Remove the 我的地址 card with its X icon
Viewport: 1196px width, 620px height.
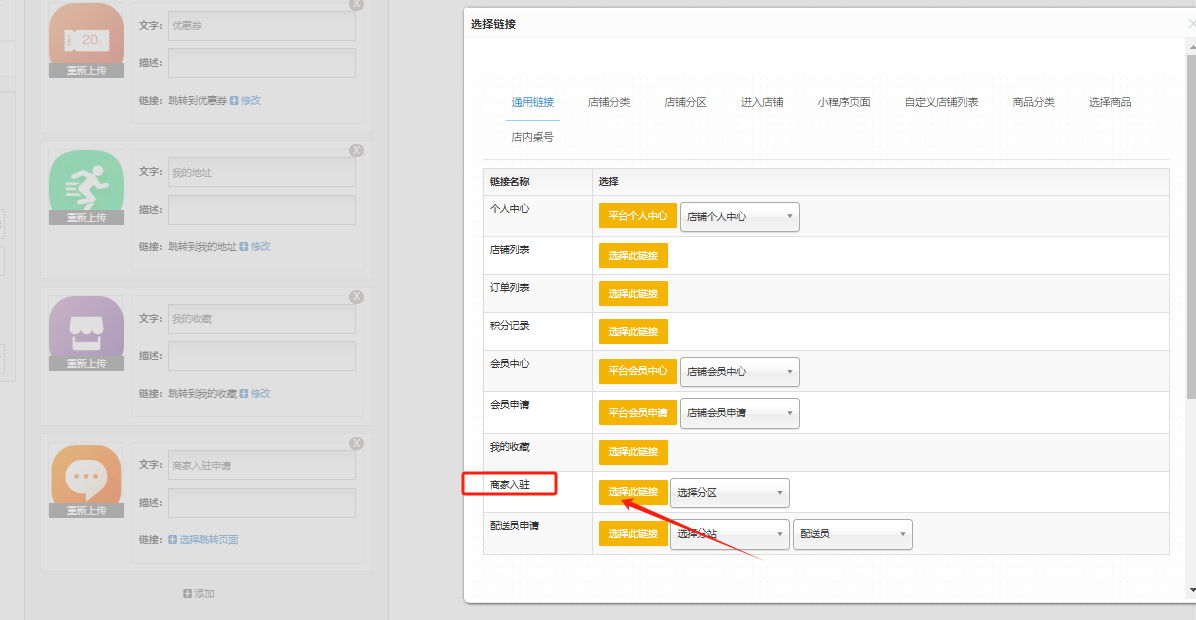[x=356, y=150]
